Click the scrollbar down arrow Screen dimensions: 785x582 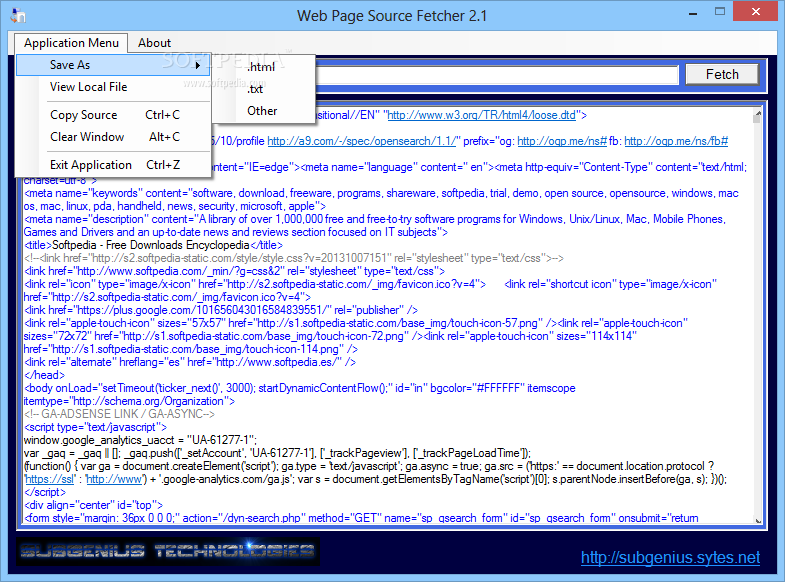[x=757, y=520]
